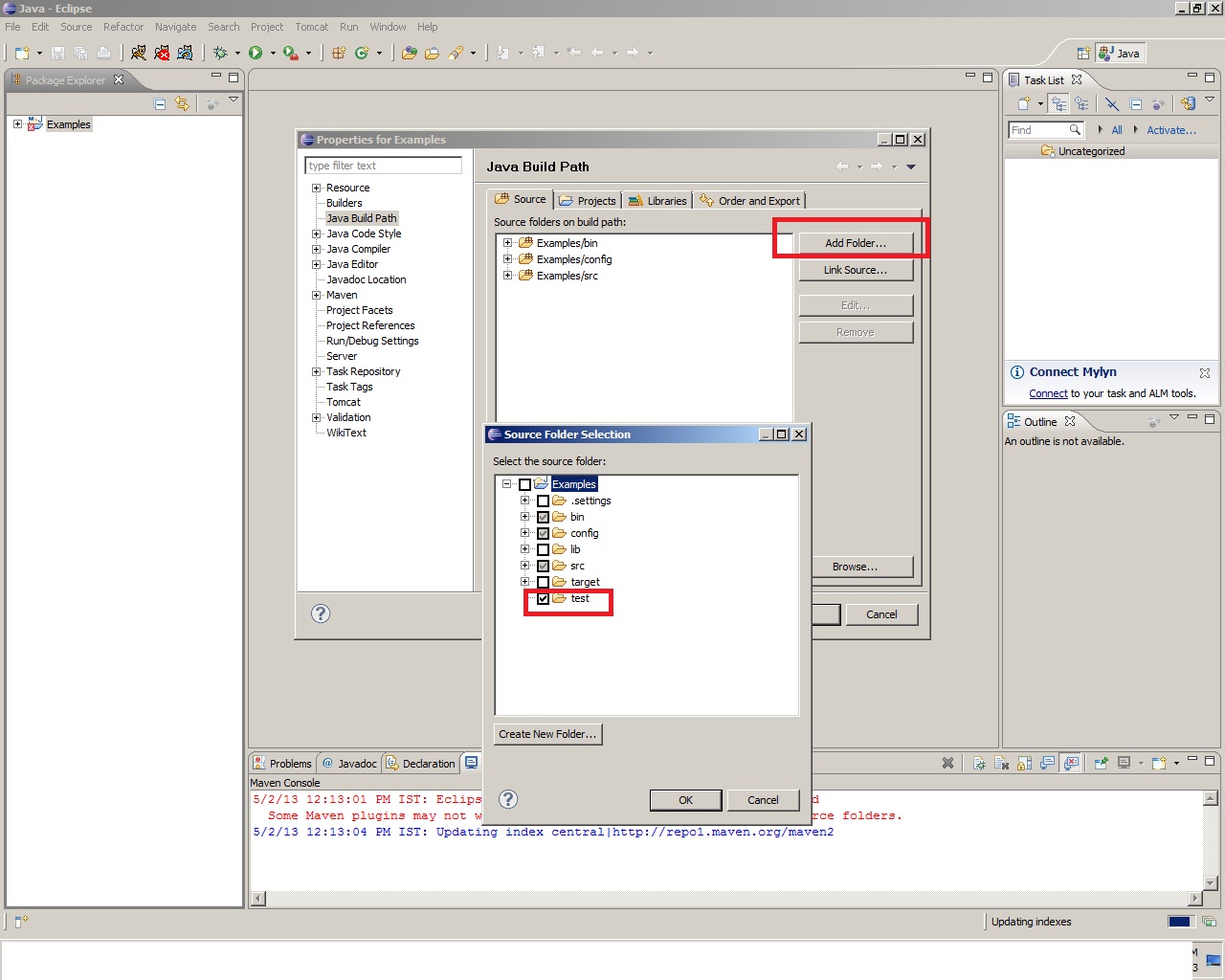This screenshot has width=1225, height=980.
Task: Click the type filter text field
Action: pos(384,166)
